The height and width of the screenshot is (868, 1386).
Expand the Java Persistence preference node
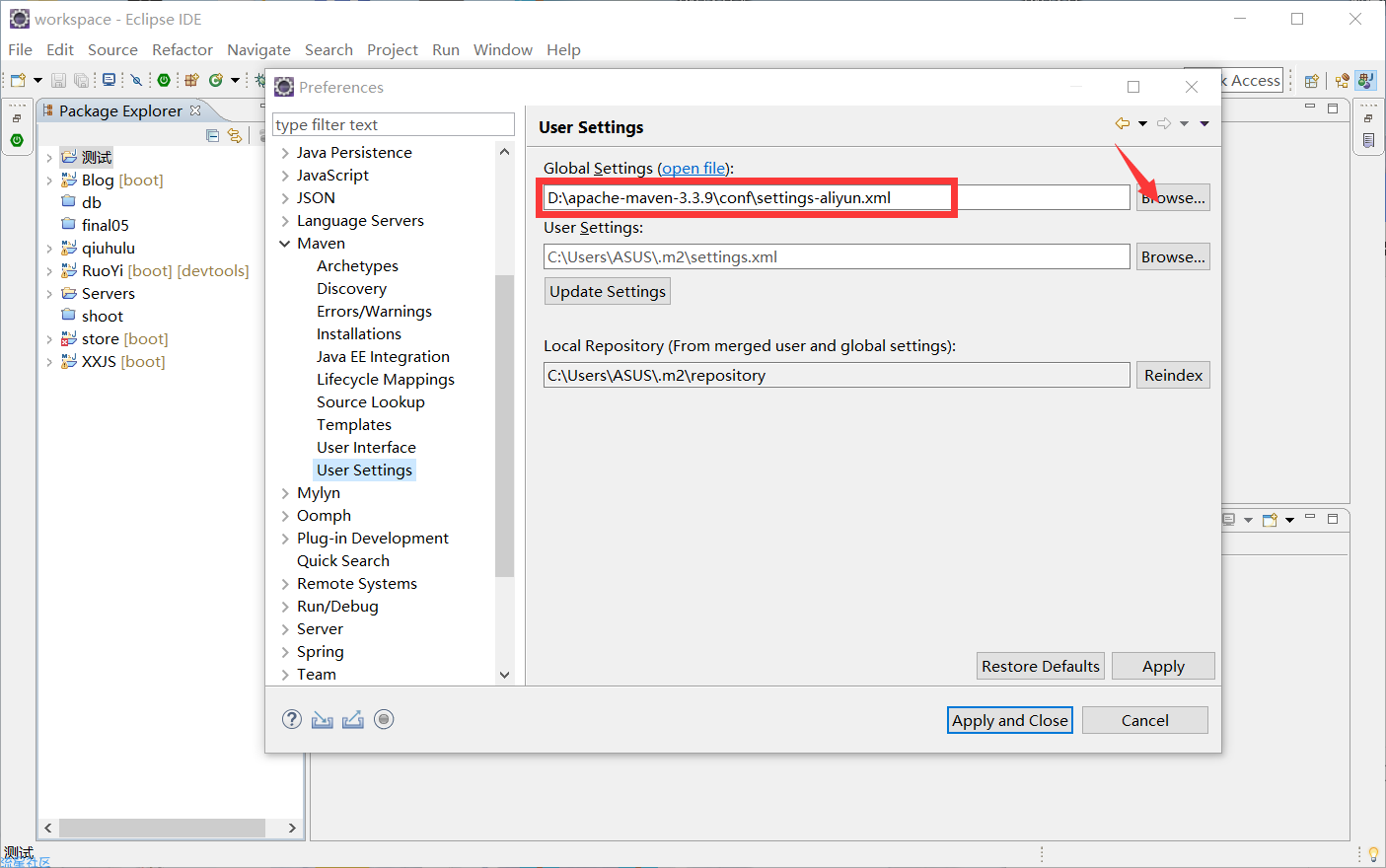coord(285,153)
